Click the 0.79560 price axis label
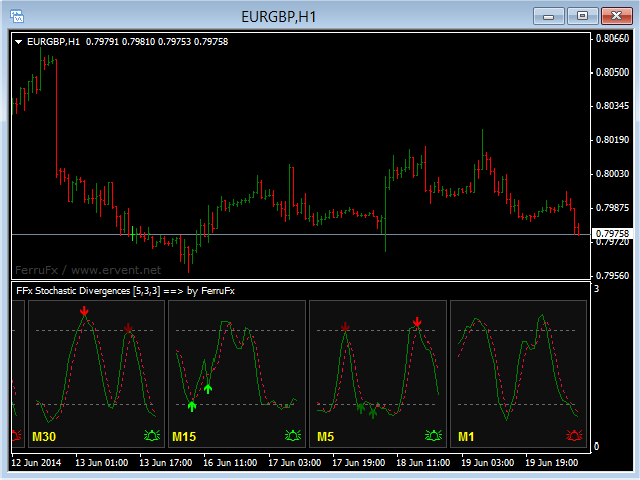Viewport: 640px width, 480px height. (x=612, y=276)
